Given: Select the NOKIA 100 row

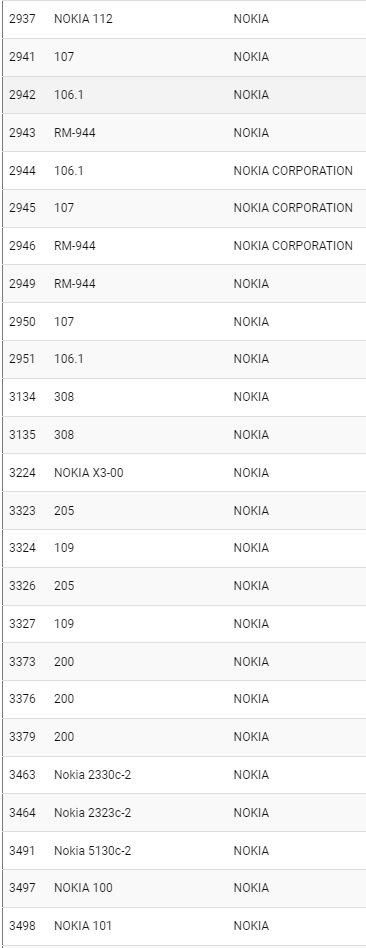Looking at the screenshot, I should (x=184, y=888).
